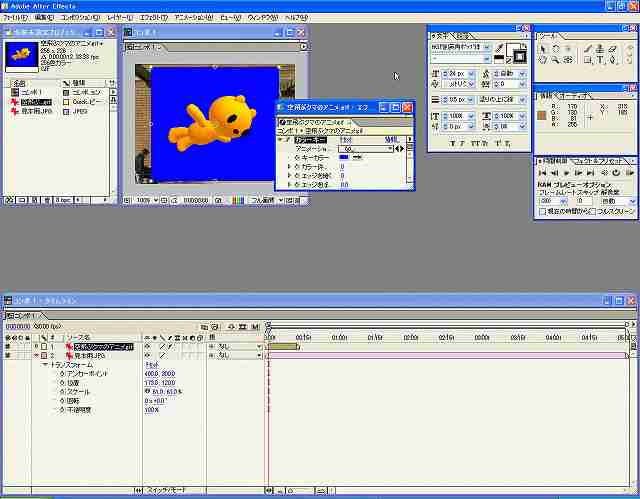
Task: Open the leading dropdown set to auto
Action: [x=522, y=74]
